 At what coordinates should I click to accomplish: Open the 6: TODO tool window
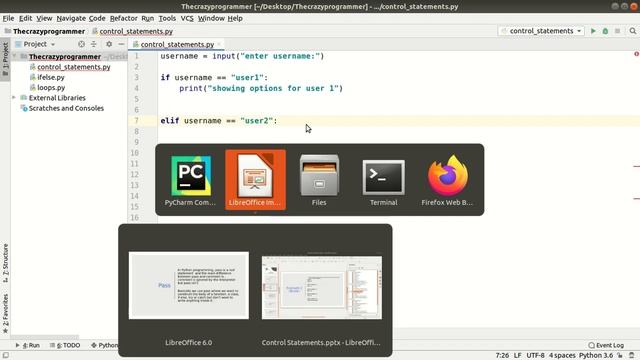(65, 345)
